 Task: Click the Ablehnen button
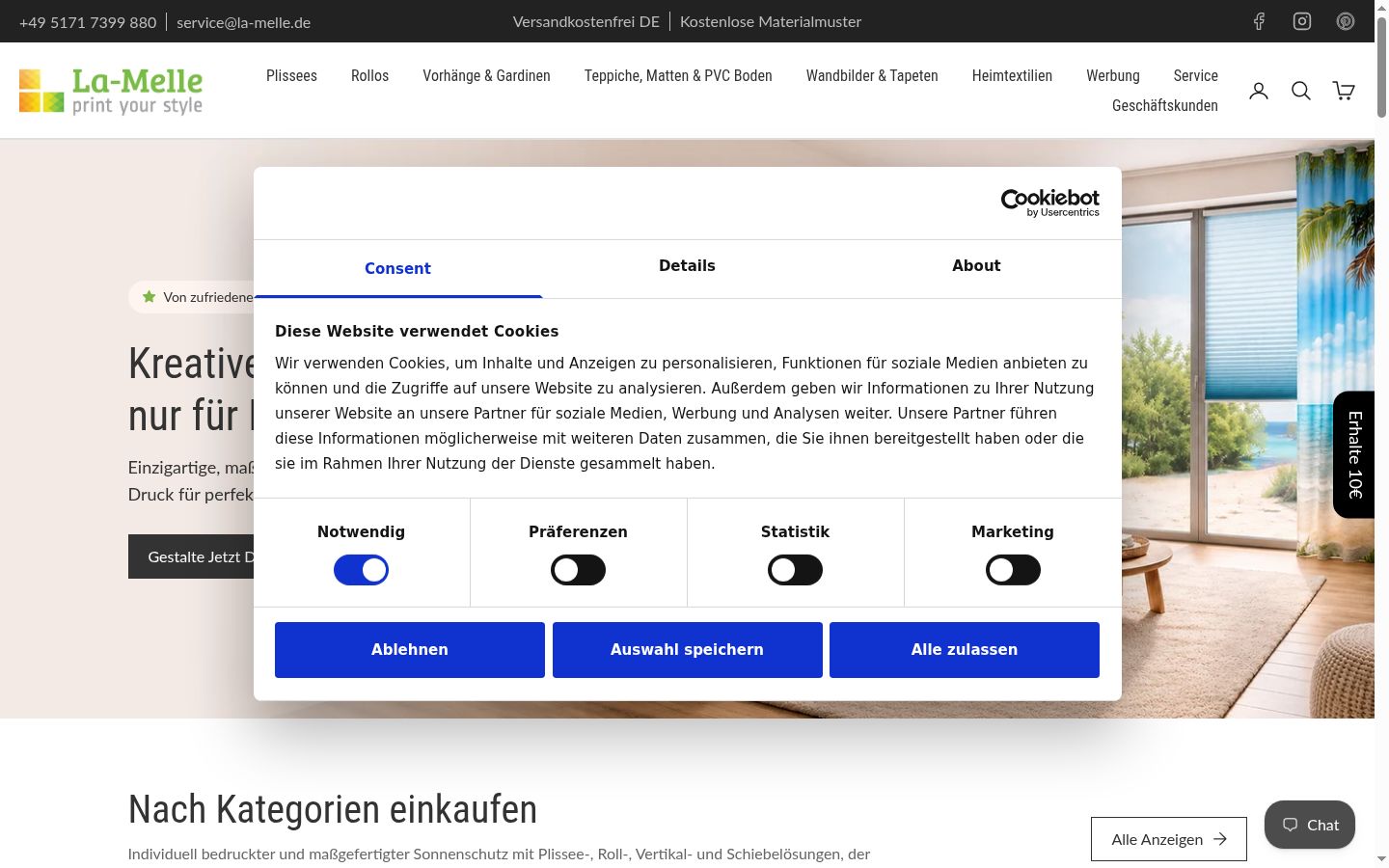point(410,650)
